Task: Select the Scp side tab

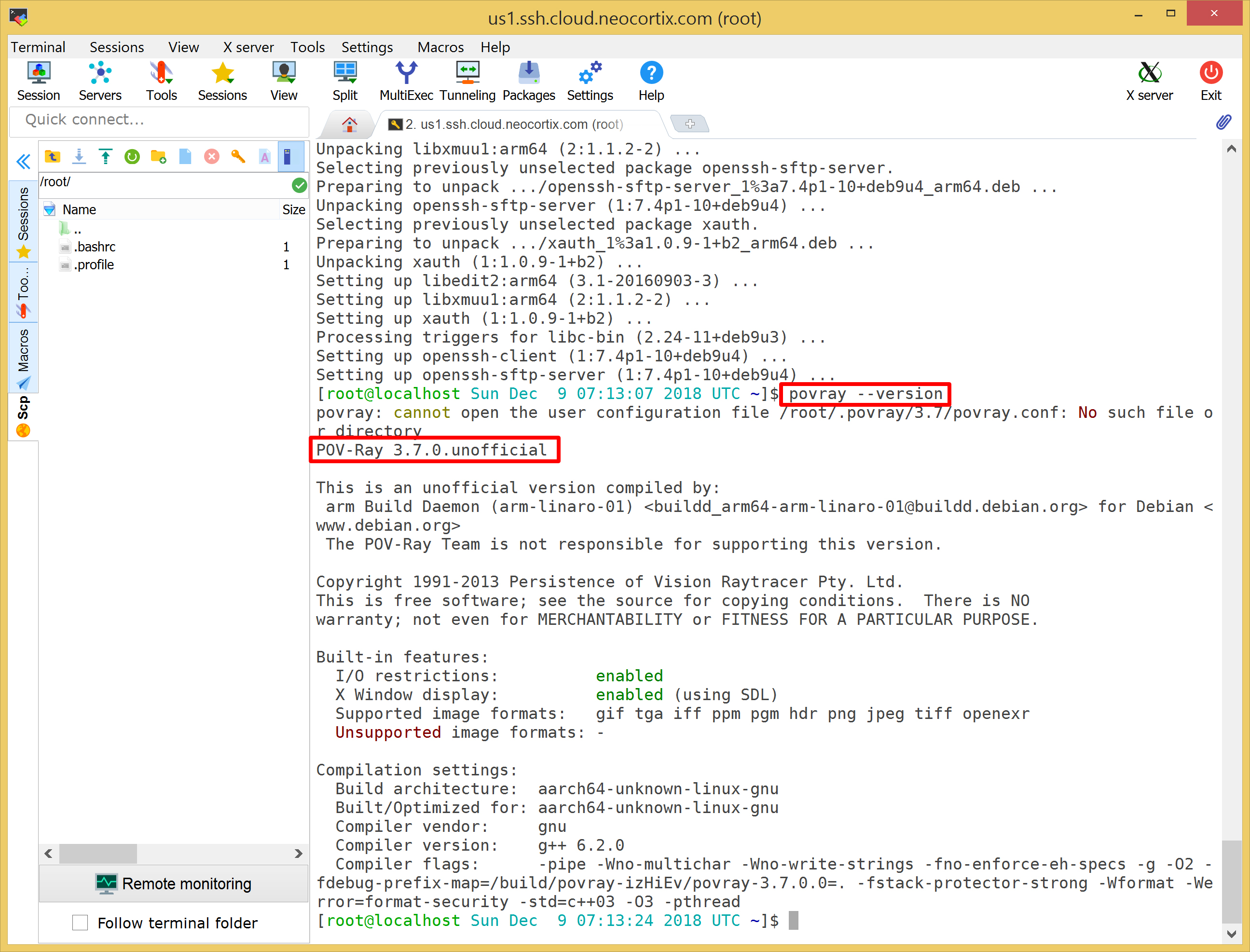Action: pyautogui.click(x=23, y=416)
